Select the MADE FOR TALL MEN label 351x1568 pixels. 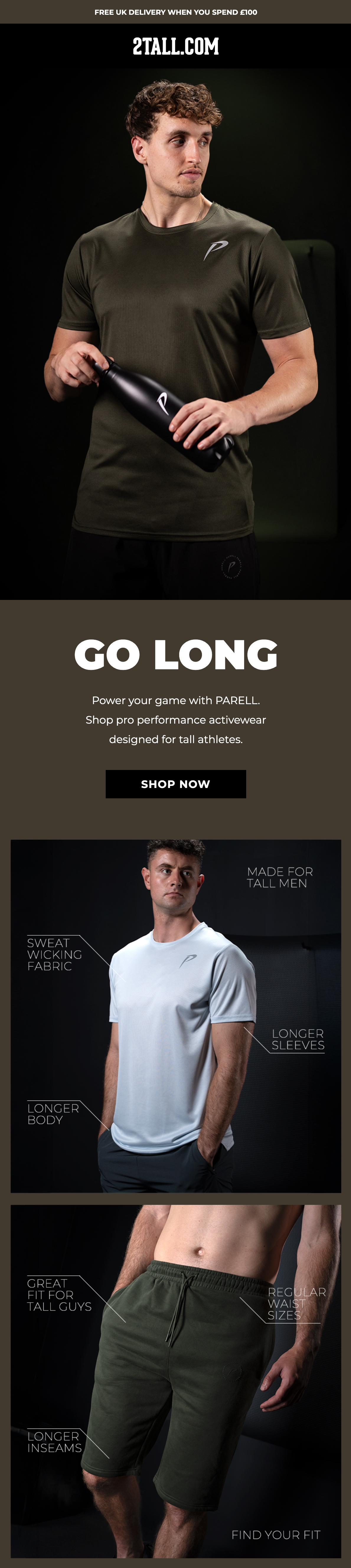tap(280, 877)
